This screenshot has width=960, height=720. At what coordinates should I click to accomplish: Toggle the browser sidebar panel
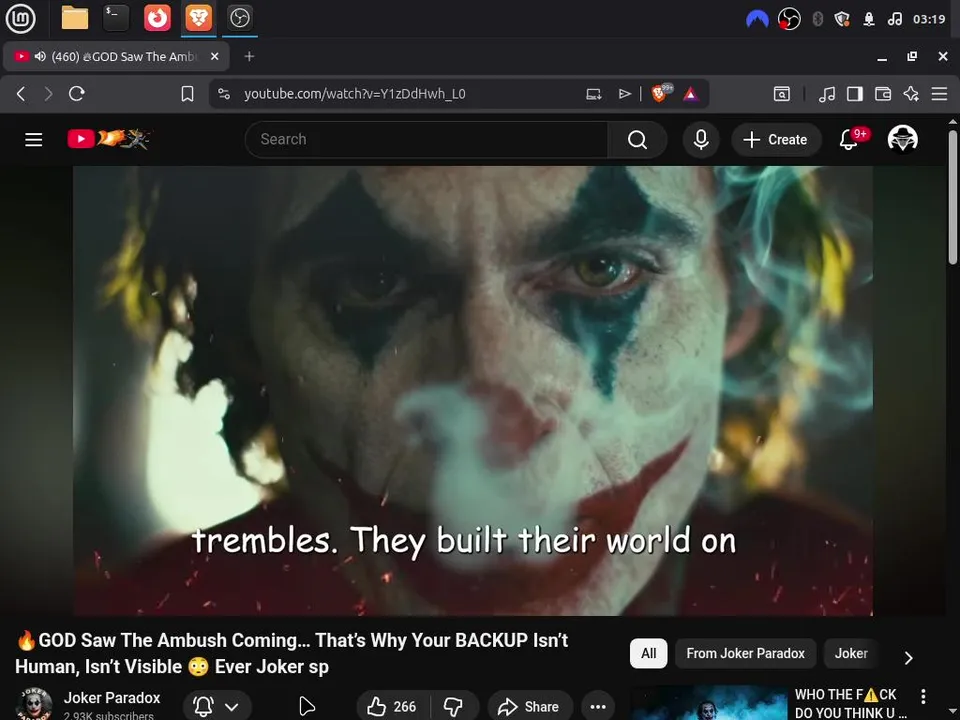click(855, 94)
